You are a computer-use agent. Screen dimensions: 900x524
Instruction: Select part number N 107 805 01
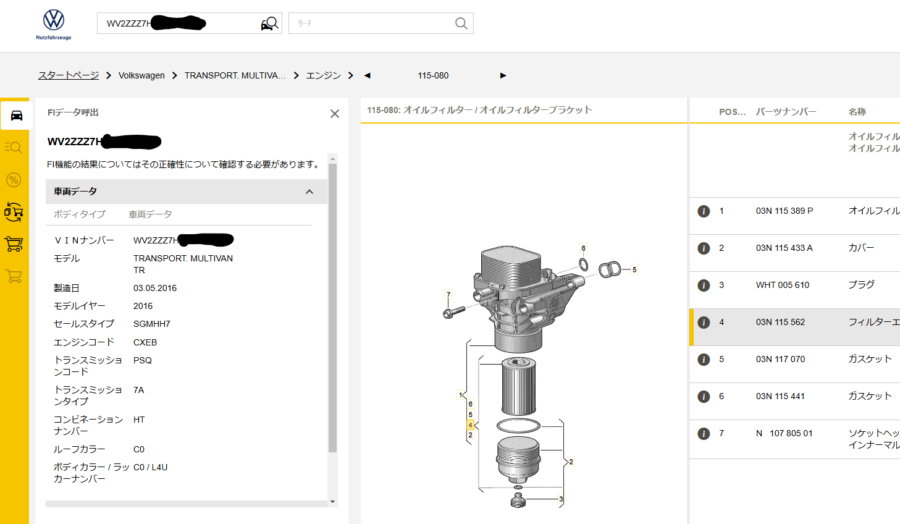pyautogui.click(x=784, y=433)
